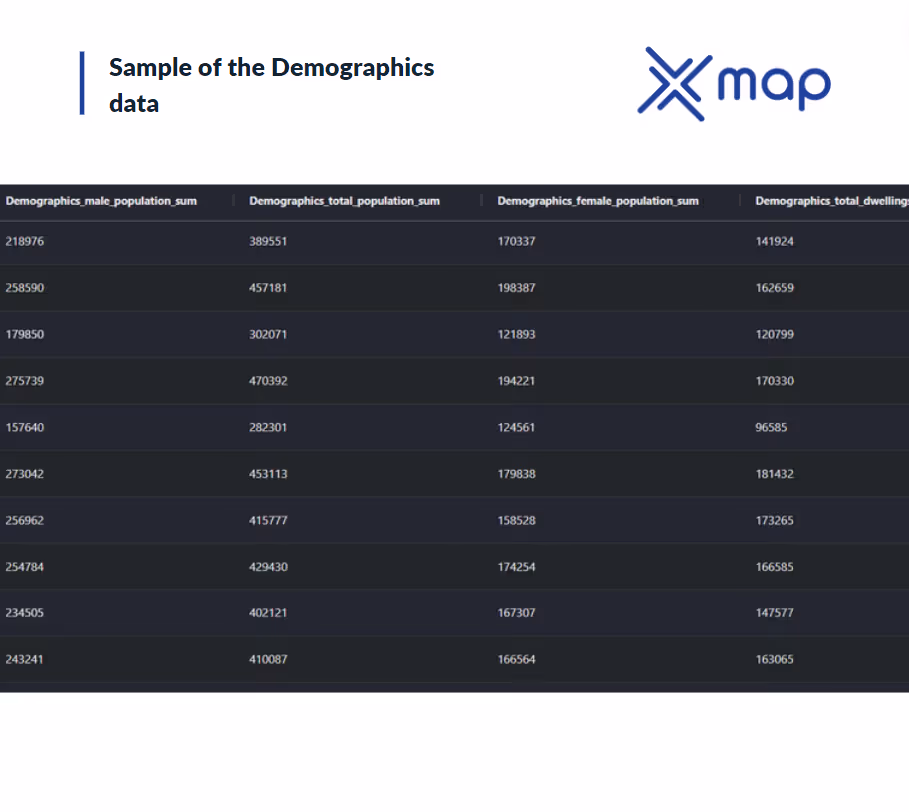Image resolution: width=909 pixels, height=812 pixels.
Task: Click female population cell 158528
Action: [517, 520]
